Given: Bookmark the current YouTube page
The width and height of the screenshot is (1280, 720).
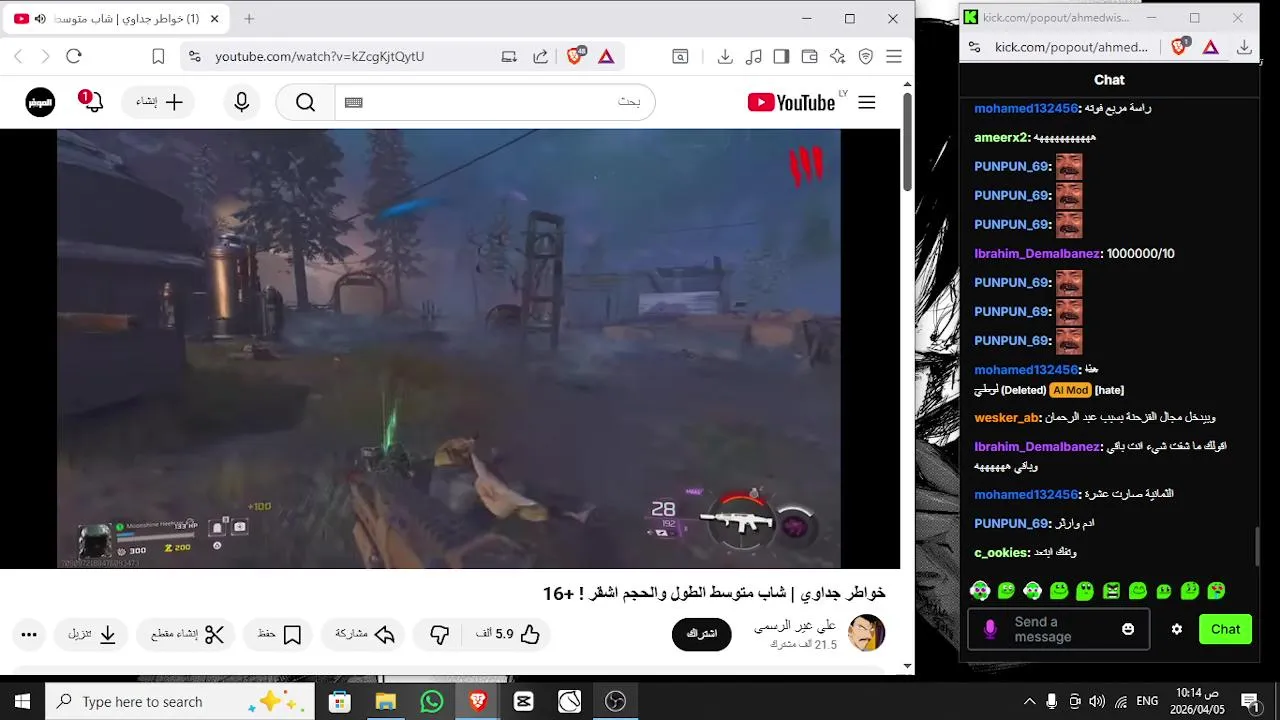Looking at the screenshot, I should point(158,57).
